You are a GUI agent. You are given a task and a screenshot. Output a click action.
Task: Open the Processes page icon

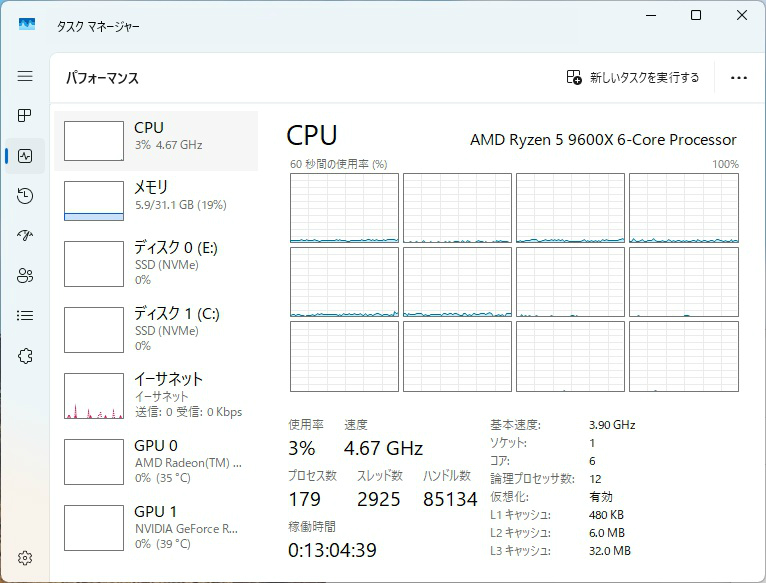(25, 116)
